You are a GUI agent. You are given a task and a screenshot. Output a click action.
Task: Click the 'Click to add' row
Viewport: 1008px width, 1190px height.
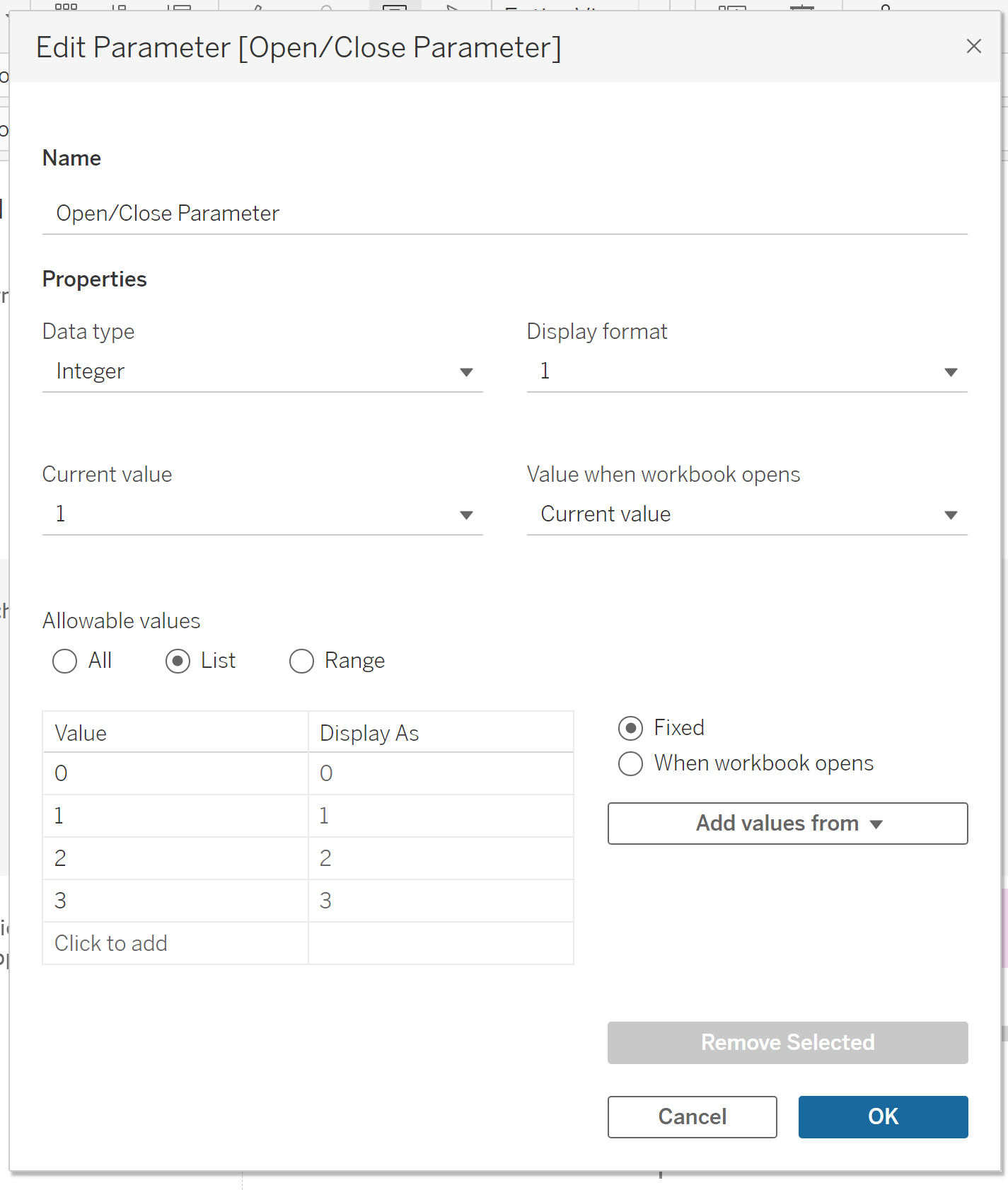pyautogui.click(x=175, y=943)
